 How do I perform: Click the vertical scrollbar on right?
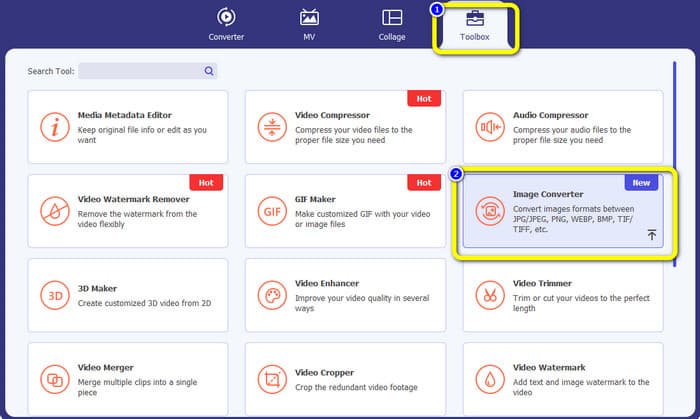(x=675, y=164)
